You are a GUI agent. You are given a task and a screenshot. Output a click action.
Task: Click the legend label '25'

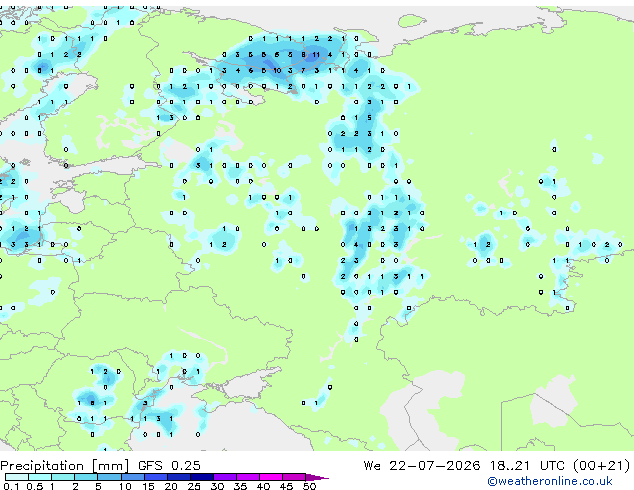coord(194,486)
